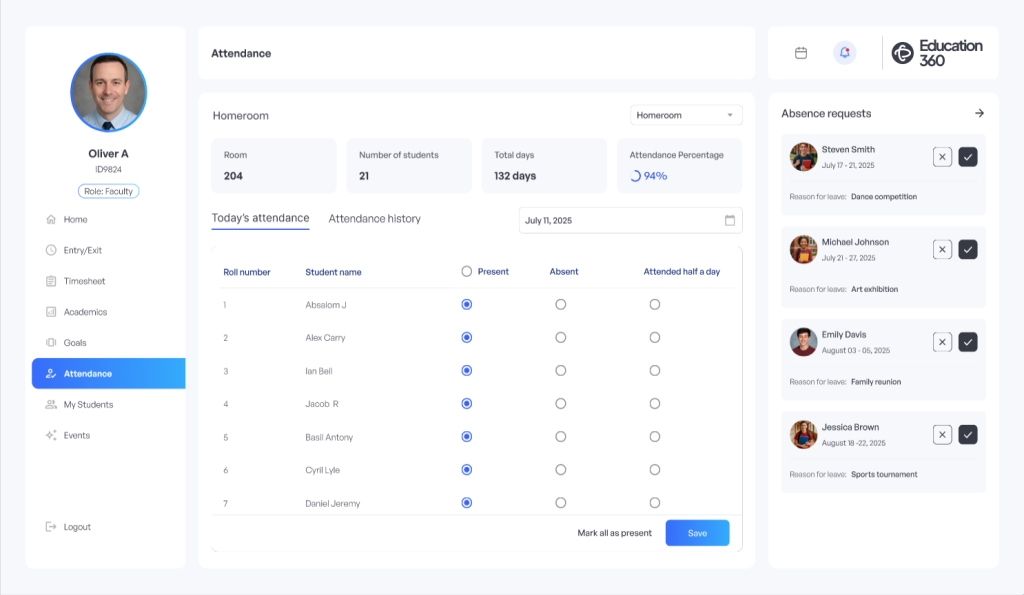Open notifications bell icon
1024x595 pixels.
(x=845, y=53)
